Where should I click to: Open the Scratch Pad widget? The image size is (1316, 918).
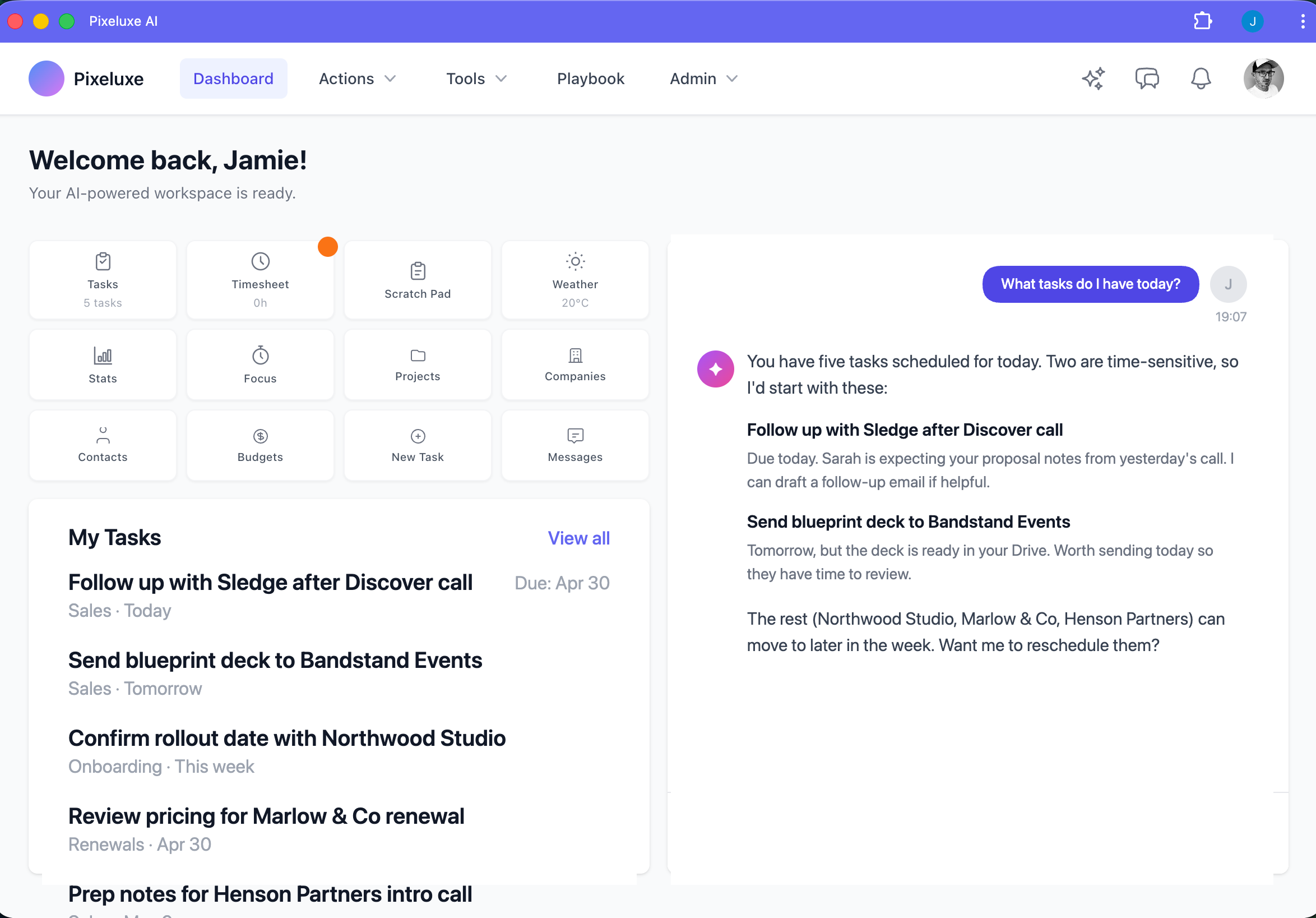[x=417, y=279]
